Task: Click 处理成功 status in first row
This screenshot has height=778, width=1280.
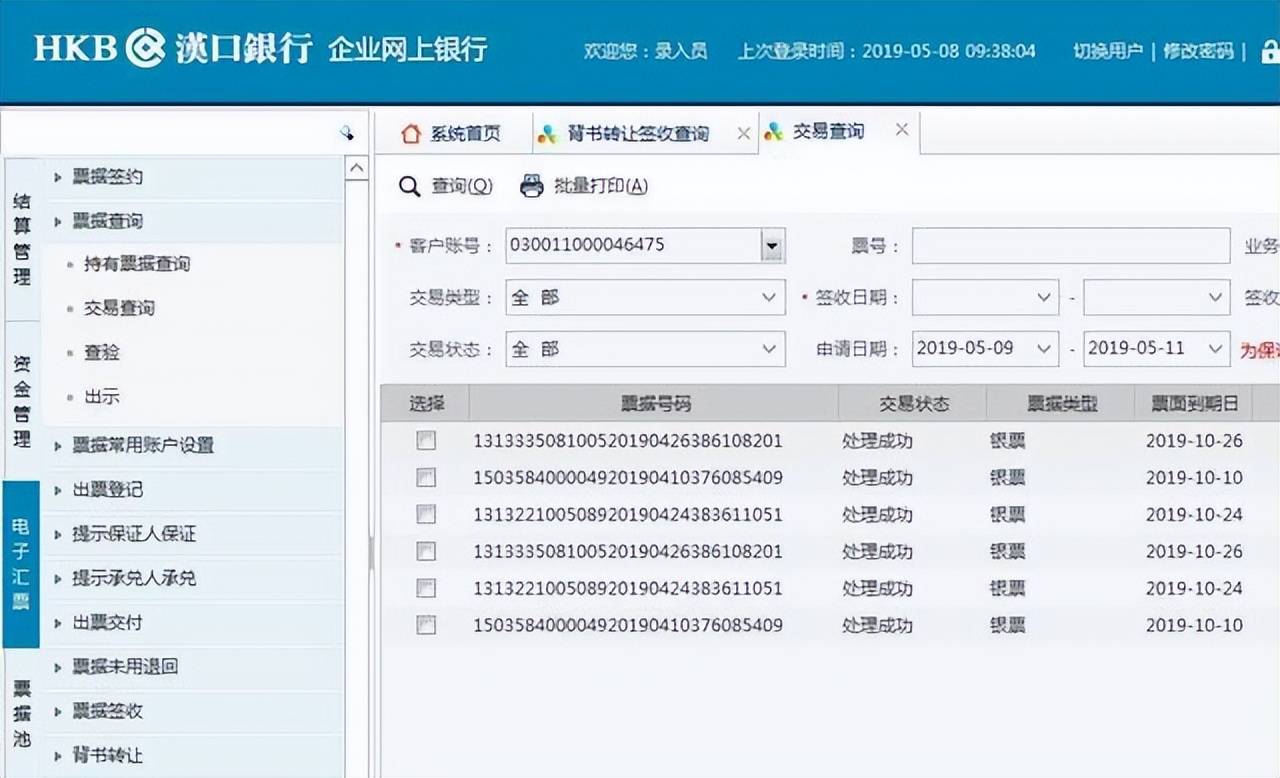Action: click(x=877, y=440)
